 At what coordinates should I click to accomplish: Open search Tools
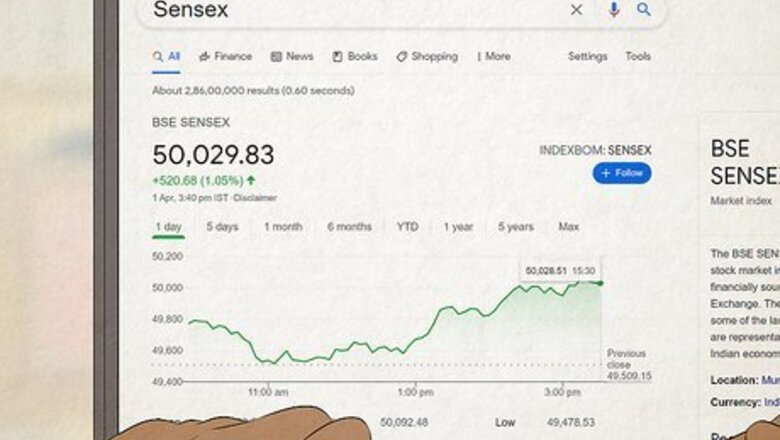[638, 57]
